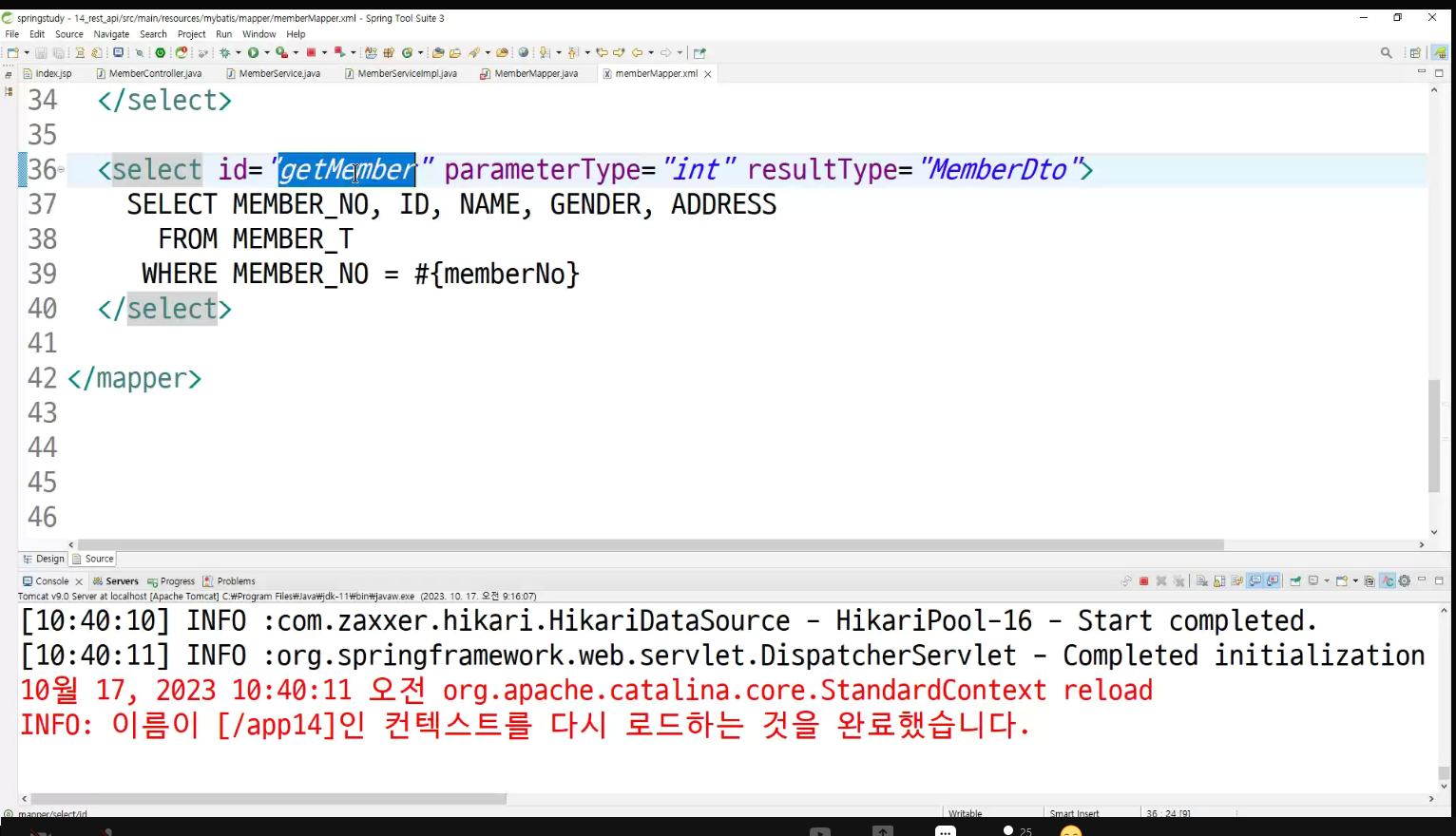Minimize the editor area
This screenshot has width=1456, height=836.
(1422, 72)
